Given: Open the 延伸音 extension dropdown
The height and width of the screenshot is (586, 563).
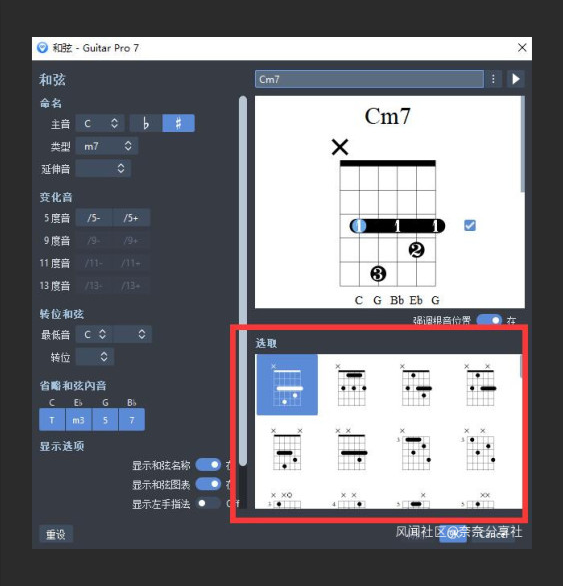Looking at the screenshot, I should coord(103,168).
